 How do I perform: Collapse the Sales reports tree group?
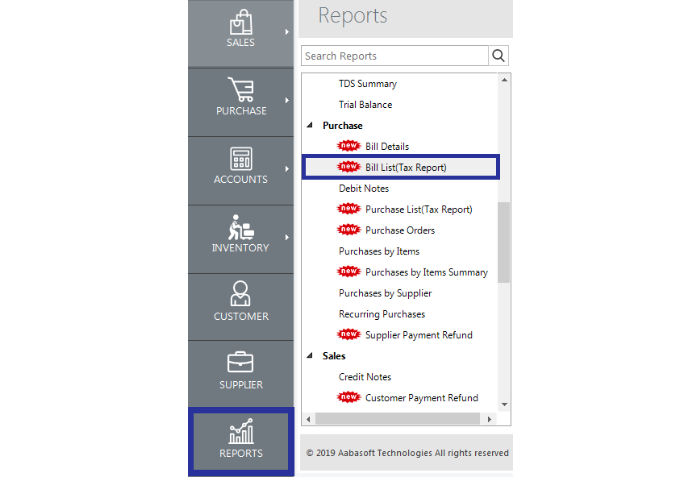(309, 356)
